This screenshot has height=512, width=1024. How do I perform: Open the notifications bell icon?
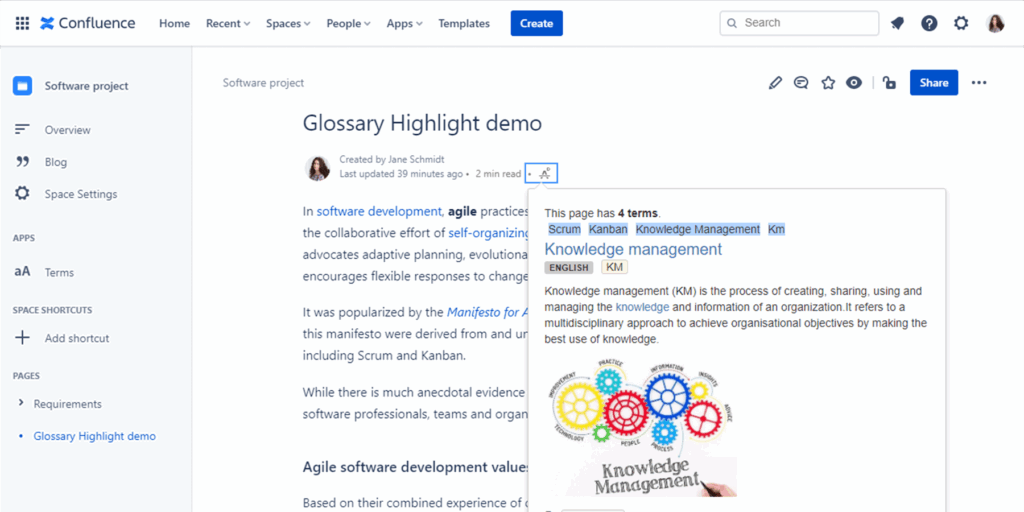pos(897,23)
